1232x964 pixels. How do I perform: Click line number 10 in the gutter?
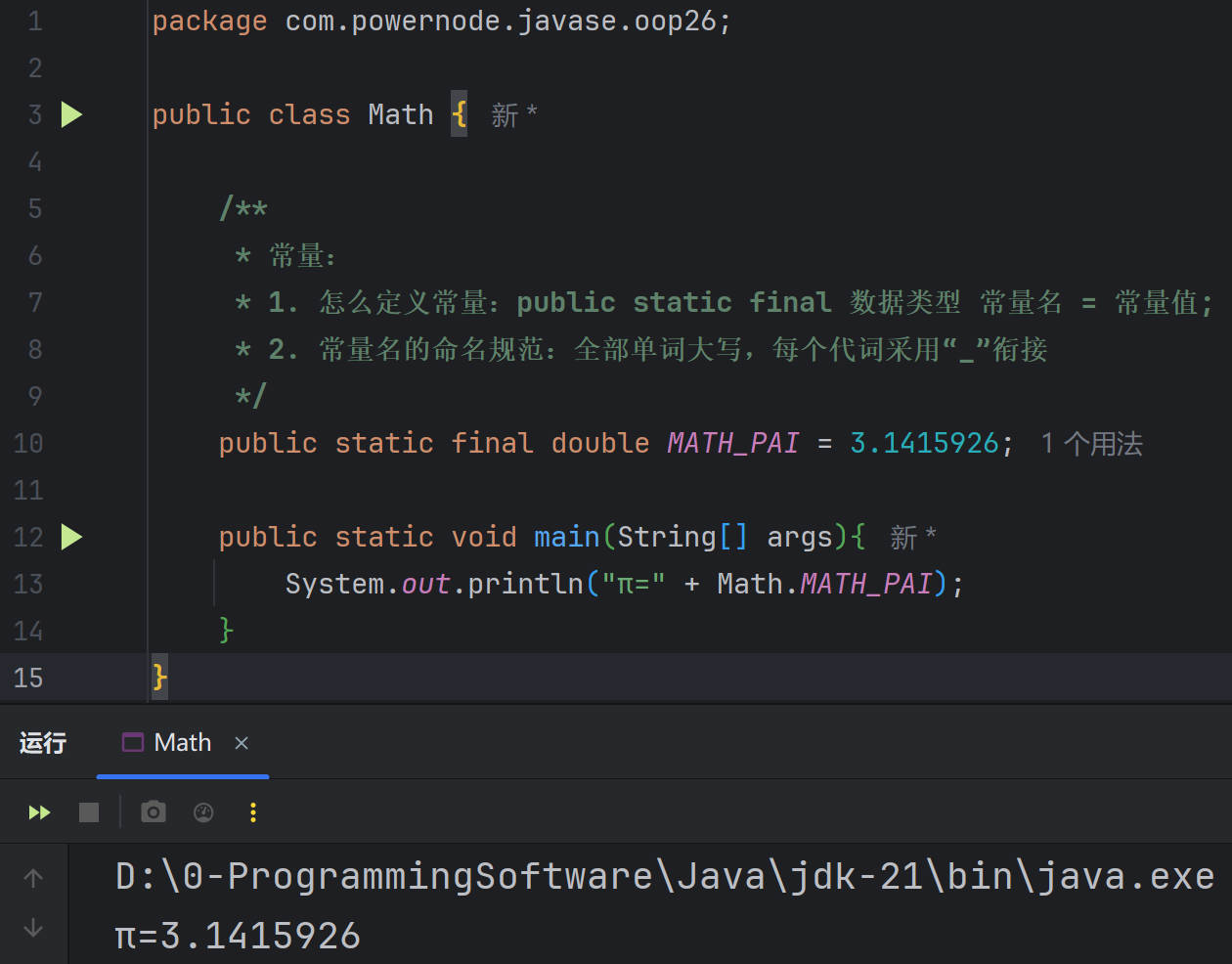pyautogui.click(x=28, y=444)
